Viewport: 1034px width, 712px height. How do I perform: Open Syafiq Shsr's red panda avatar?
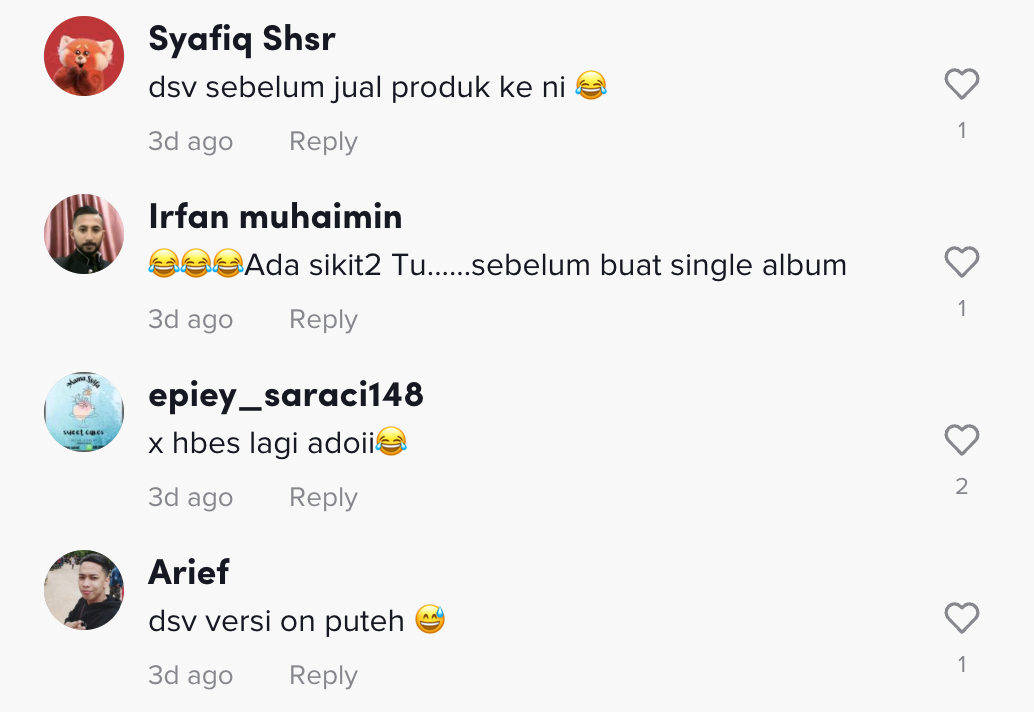coord(84,56)
